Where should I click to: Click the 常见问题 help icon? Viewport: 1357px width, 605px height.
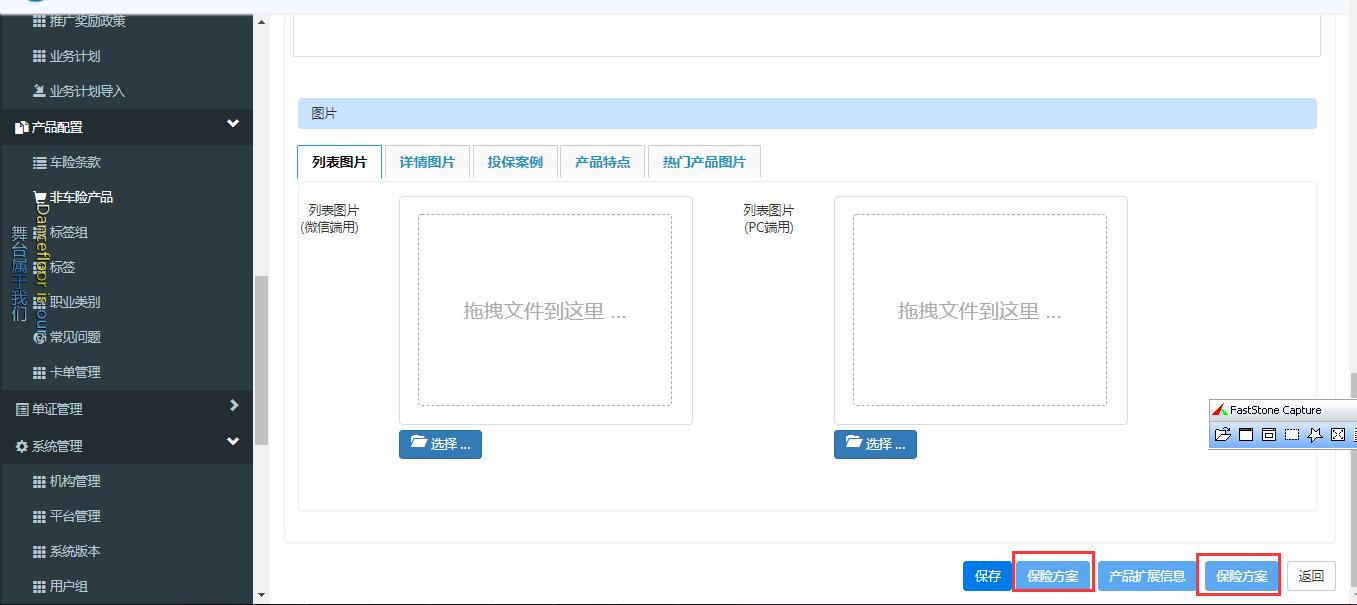click(39, 337)
